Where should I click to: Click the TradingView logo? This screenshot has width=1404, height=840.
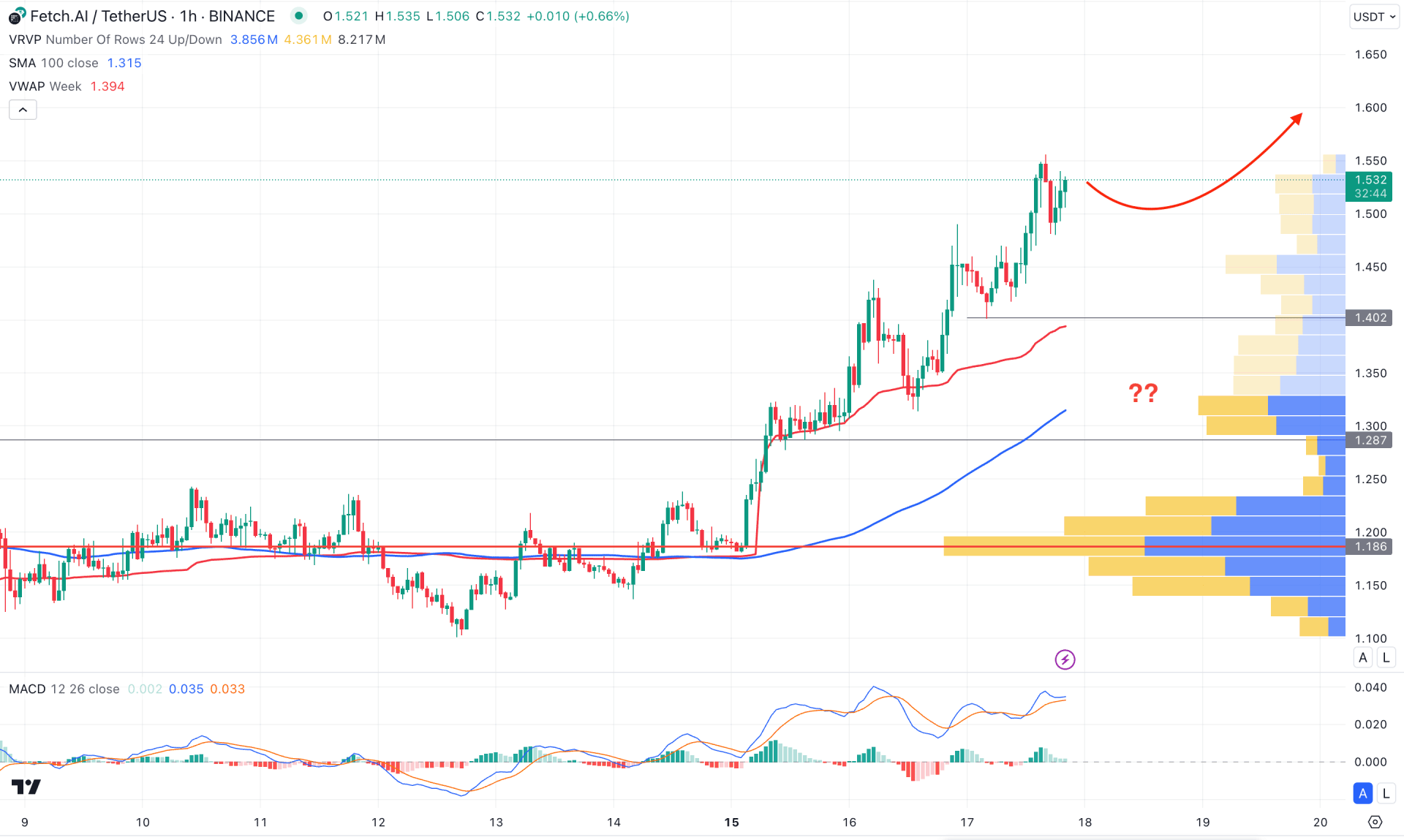coord(26,787)
